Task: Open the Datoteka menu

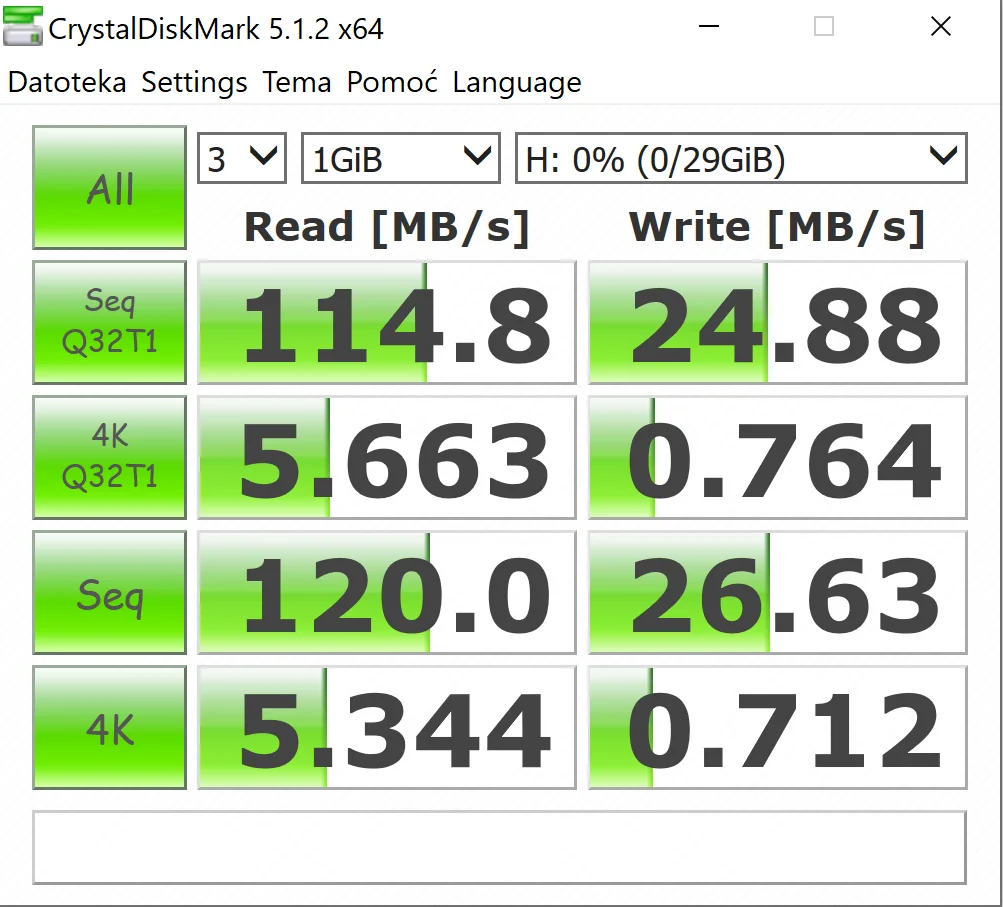Action: click(x=67, y=83)
